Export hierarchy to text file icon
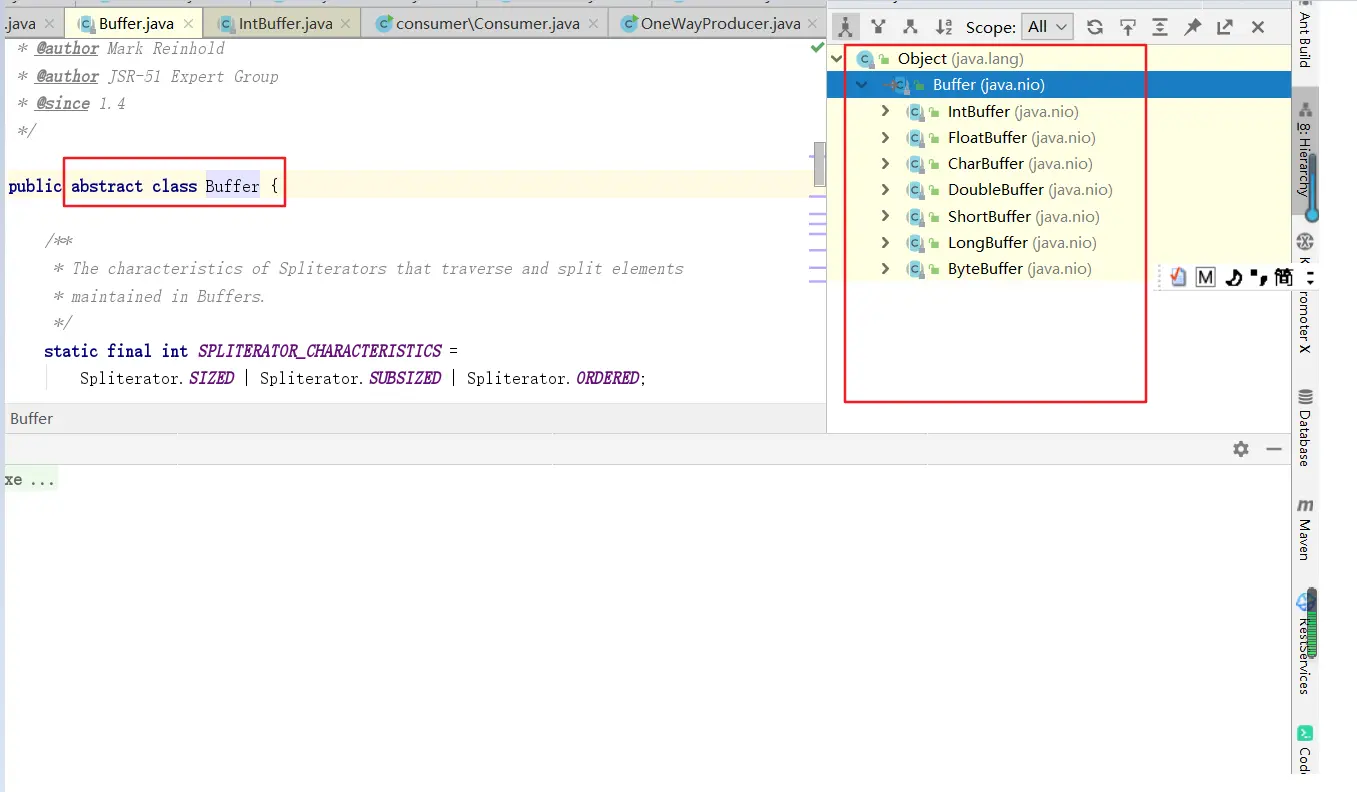The image size is (1357, 792). 1225,27
